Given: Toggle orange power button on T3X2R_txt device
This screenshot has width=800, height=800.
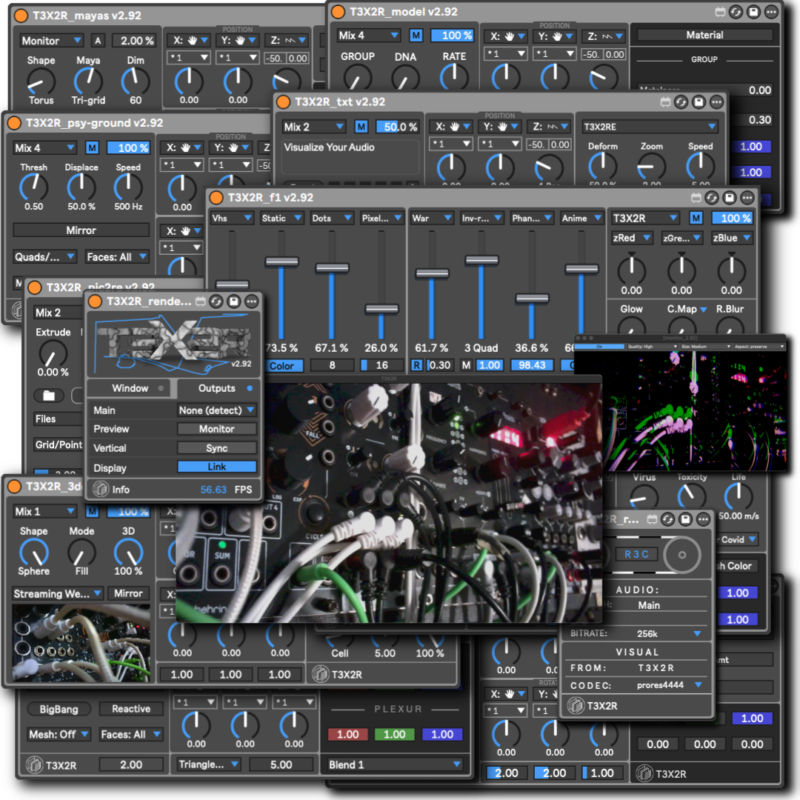Looking at the screenshot, I should pos(283,102).
